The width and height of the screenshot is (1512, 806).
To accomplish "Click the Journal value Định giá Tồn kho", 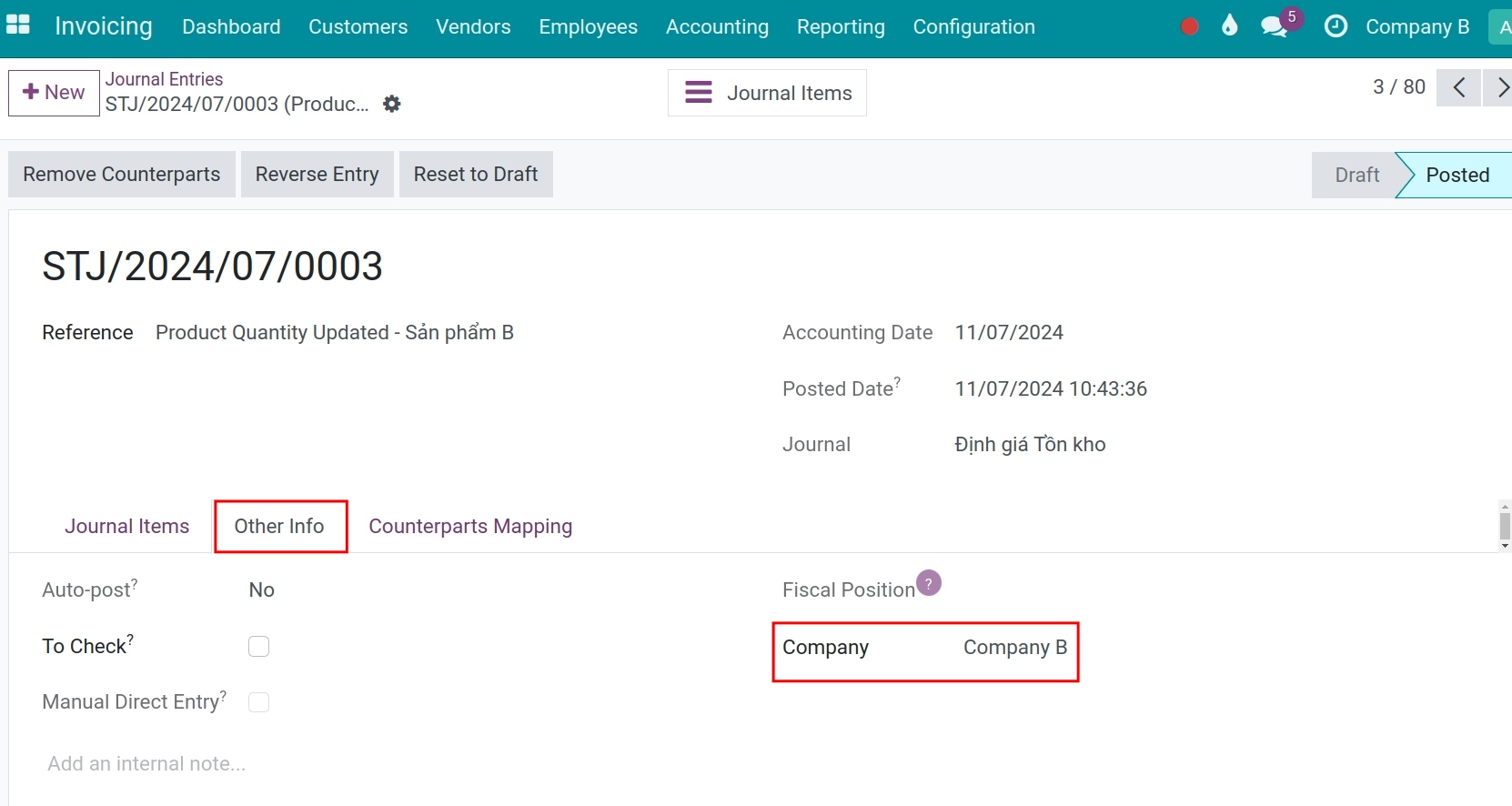I will click(x=1030, y=444).
